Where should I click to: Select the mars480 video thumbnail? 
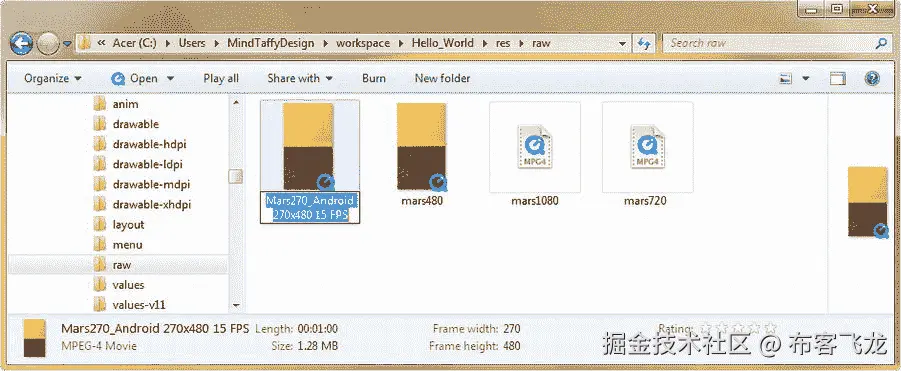point(422,146)
